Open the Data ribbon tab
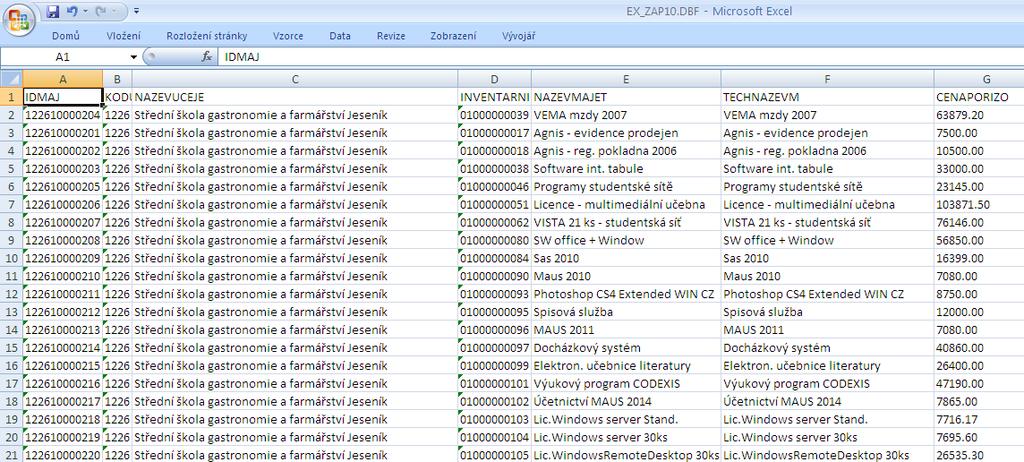Viewport: 1024px width, 462px height. click(x=340, y=36)
